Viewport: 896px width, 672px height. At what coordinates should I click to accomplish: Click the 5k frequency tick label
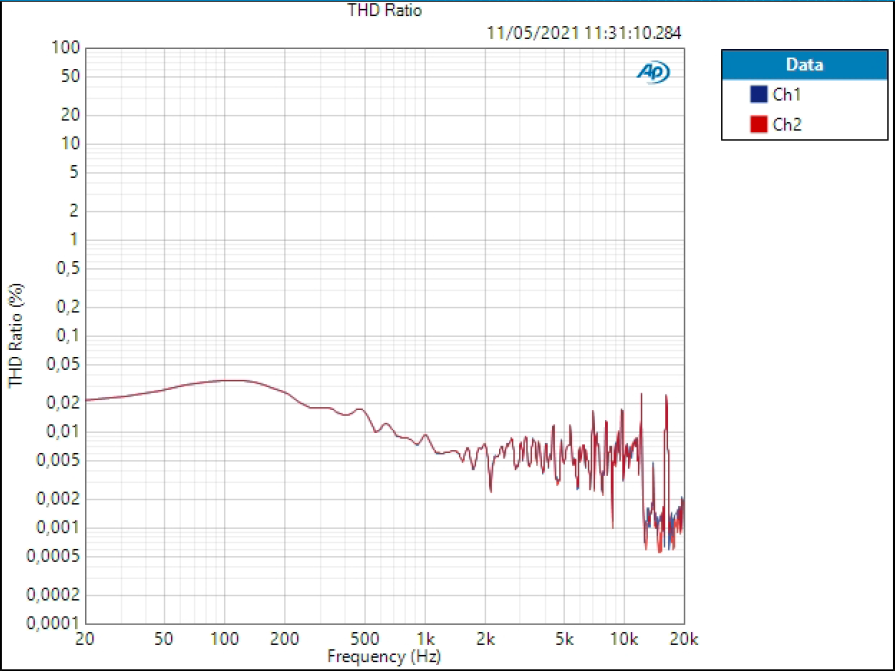[565, 638]
